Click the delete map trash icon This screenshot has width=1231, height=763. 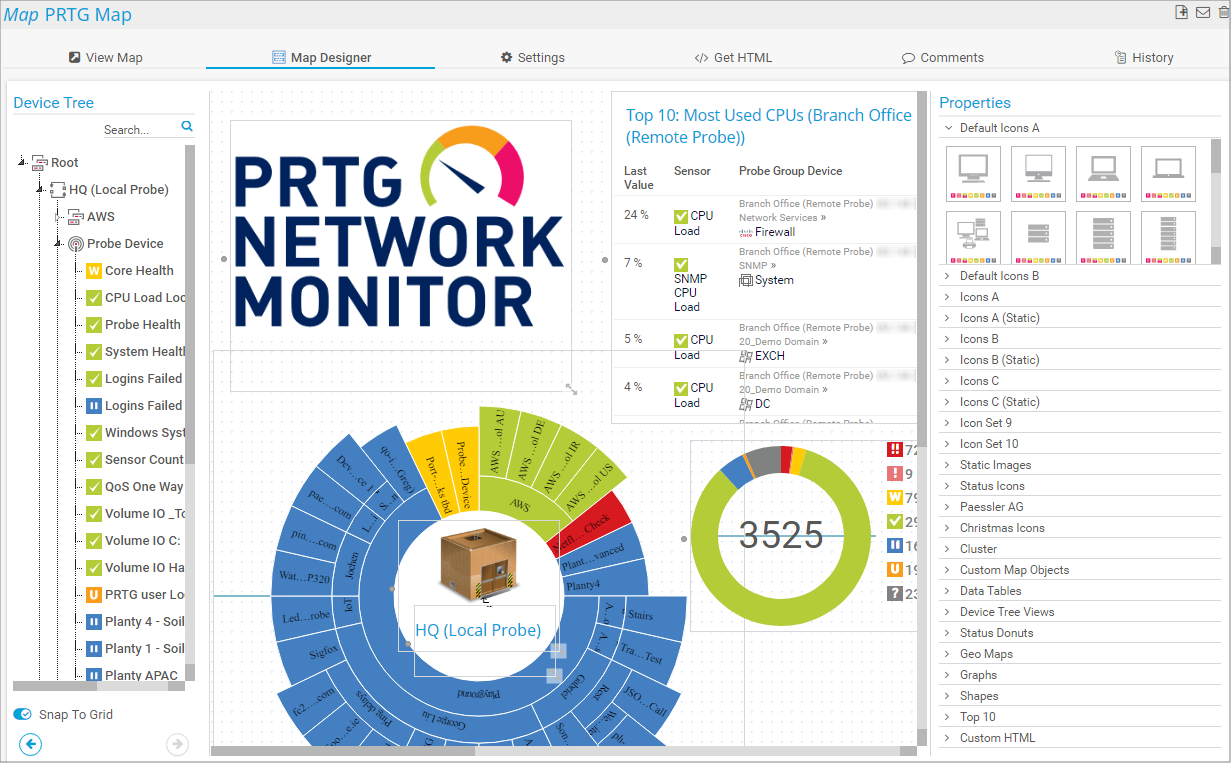coord(1222,13)
